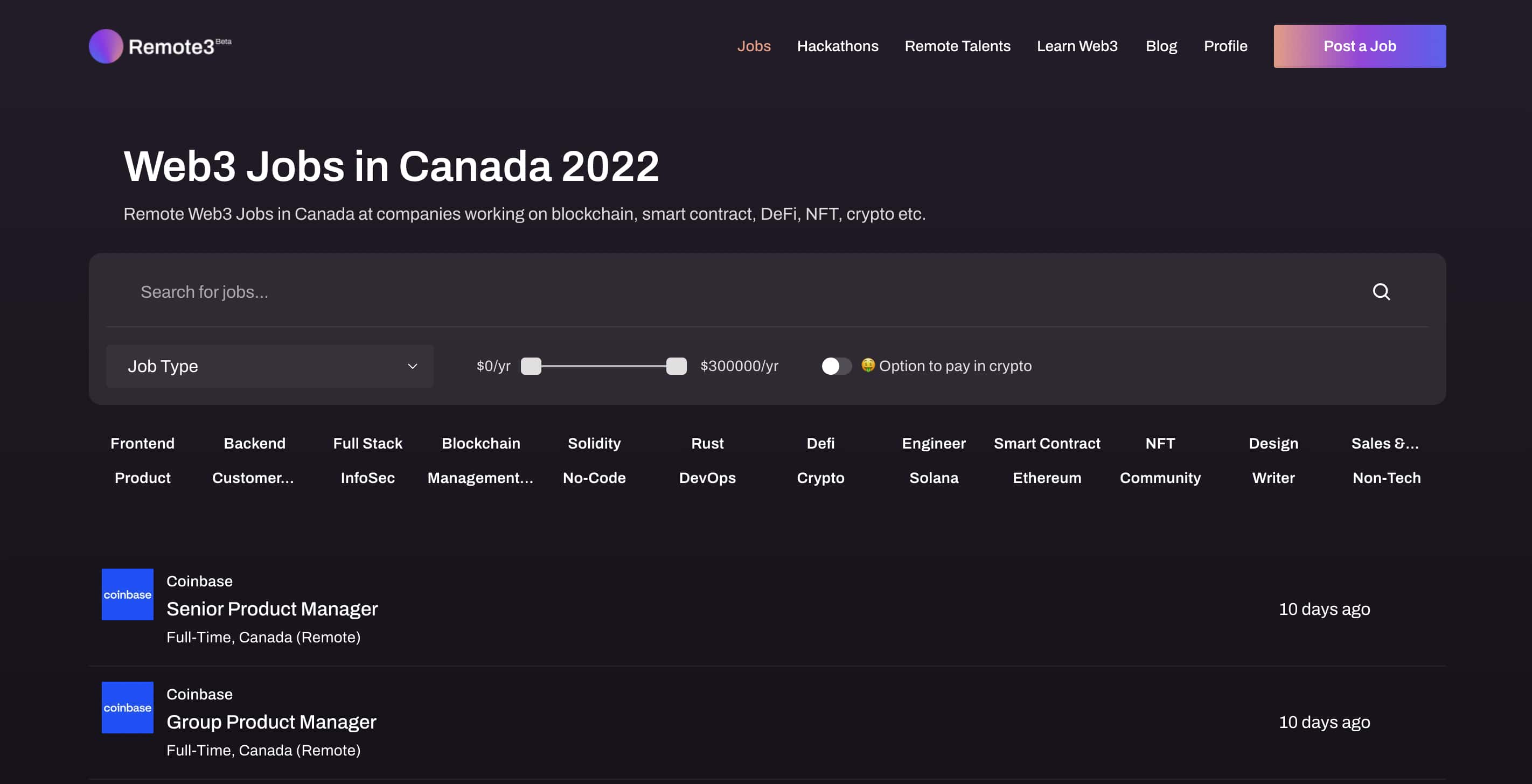Image resolution: width=1532 pixels, height=784 pixels.
Task: Click the Remote3 circular logo icon
Action: (x=106, y=46)
